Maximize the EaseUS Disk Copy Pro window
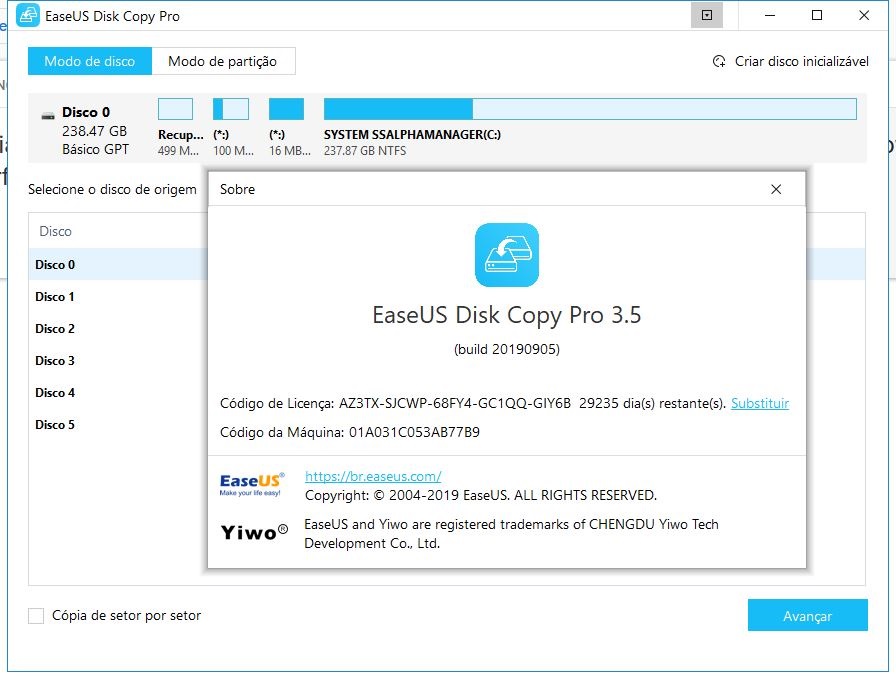The image size is (896, 679). pyautogui.click(x=817, y=15)
